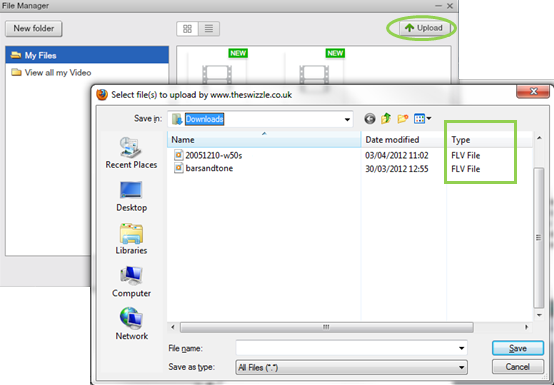Select My Files folder in sidebar
The image size is (554, 385).
pyautogui.click(x=87, y=55)
